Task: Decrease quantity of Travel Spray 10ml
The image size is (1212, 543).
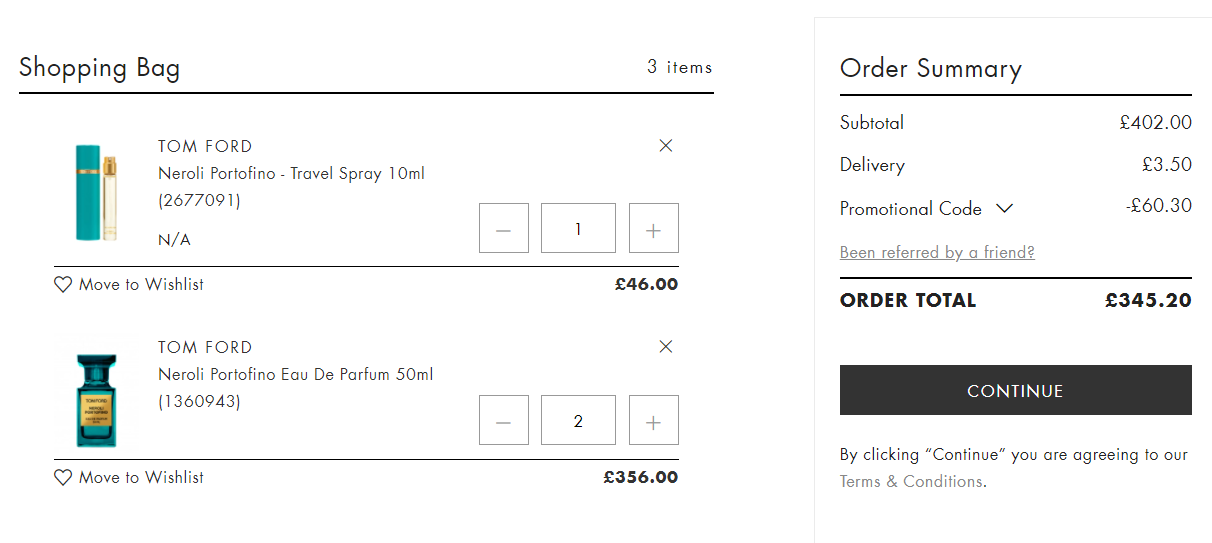Action: click(x=504, y=228)
